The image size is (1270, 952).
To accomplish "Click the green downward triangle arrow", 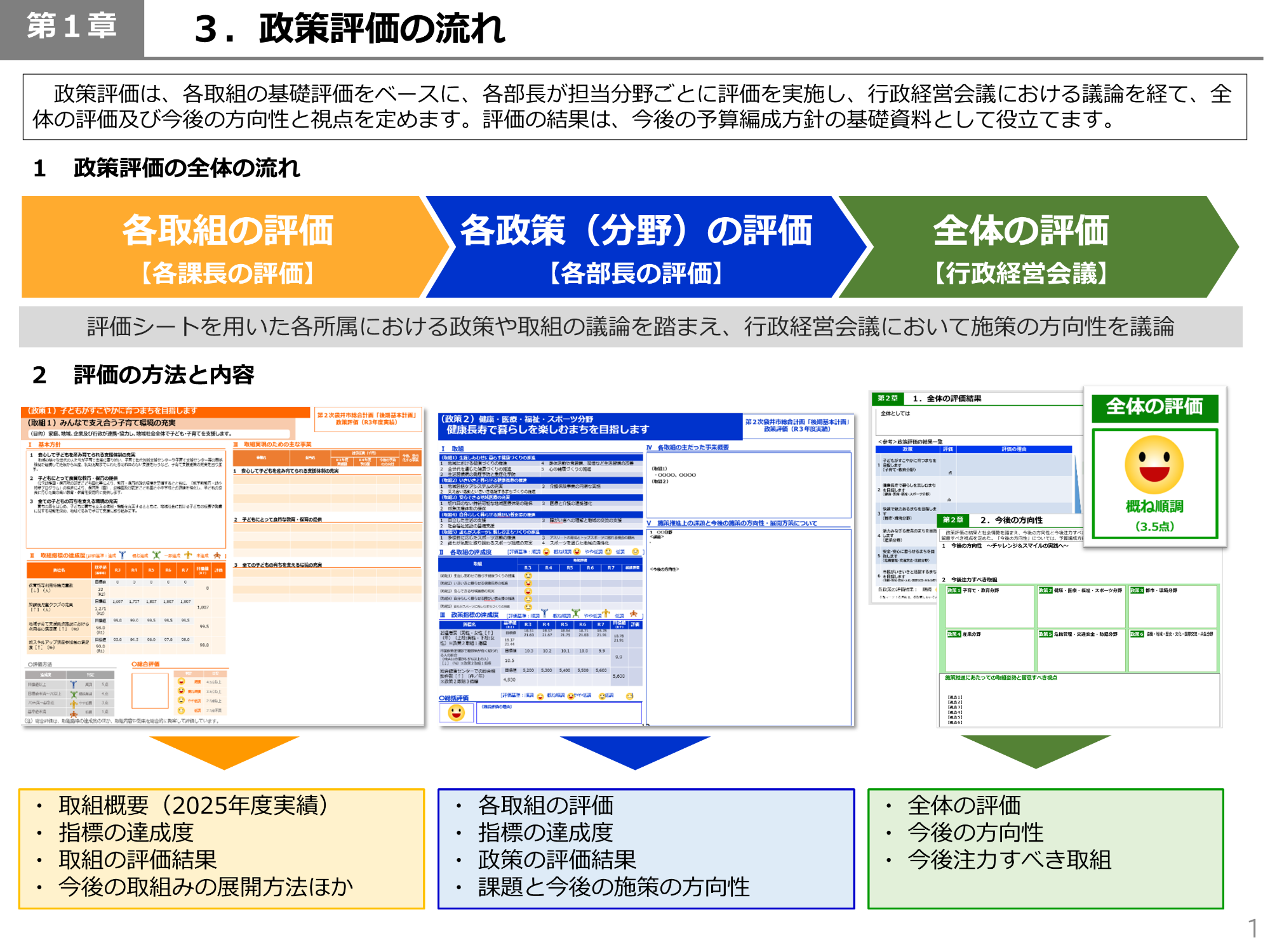I will (x=1036, y=752).
